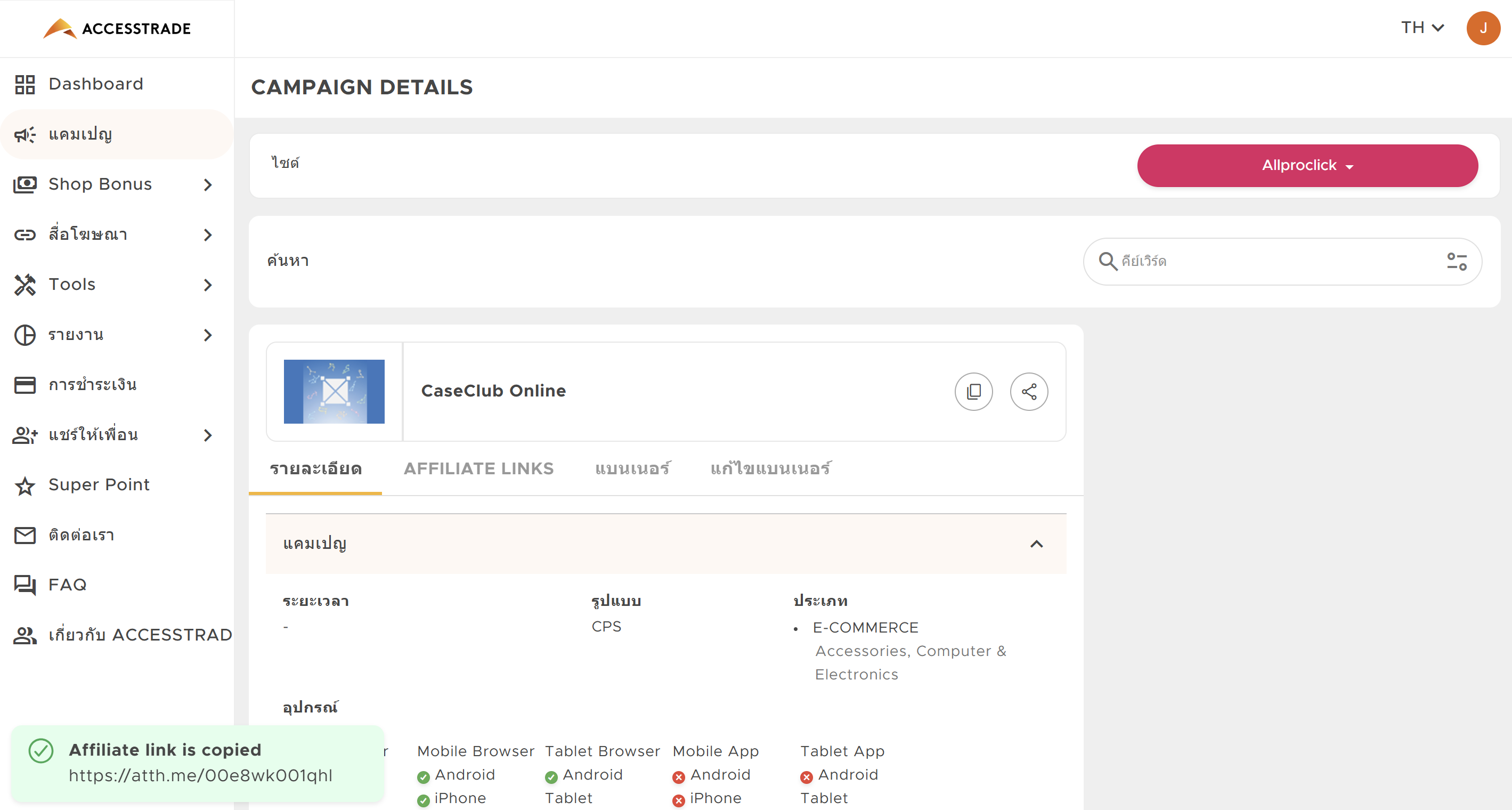Click the CaseClub Online campaign thumbnail
The width and height of the screenshot is (1512, 810).
[334, 392]
